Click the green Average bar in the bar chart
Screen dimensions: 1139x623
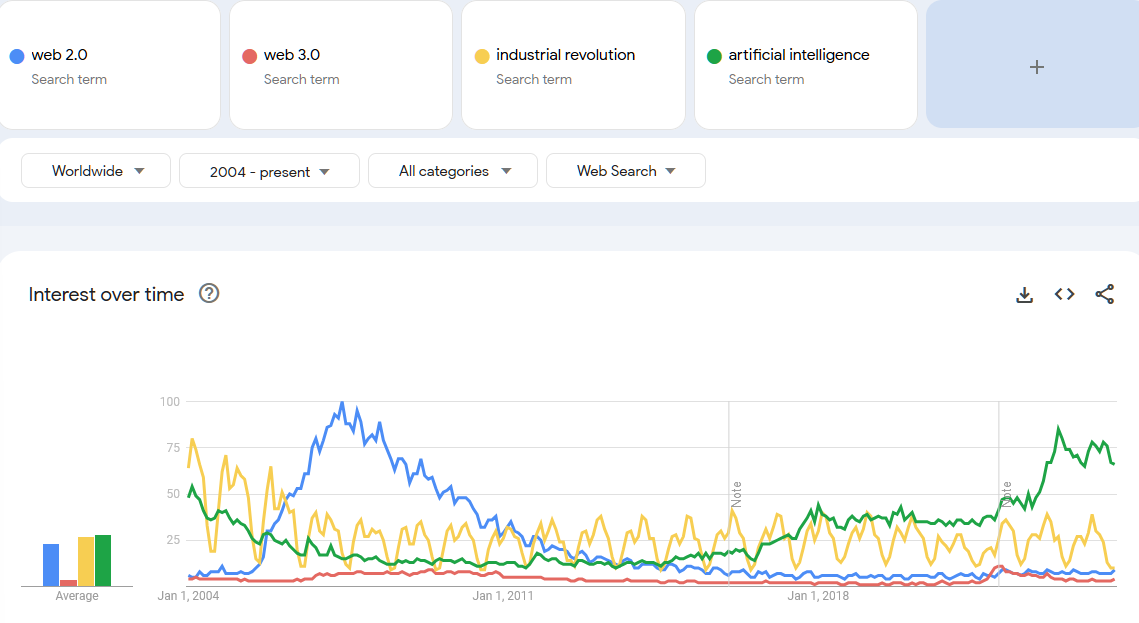click(x=103, y=561)
